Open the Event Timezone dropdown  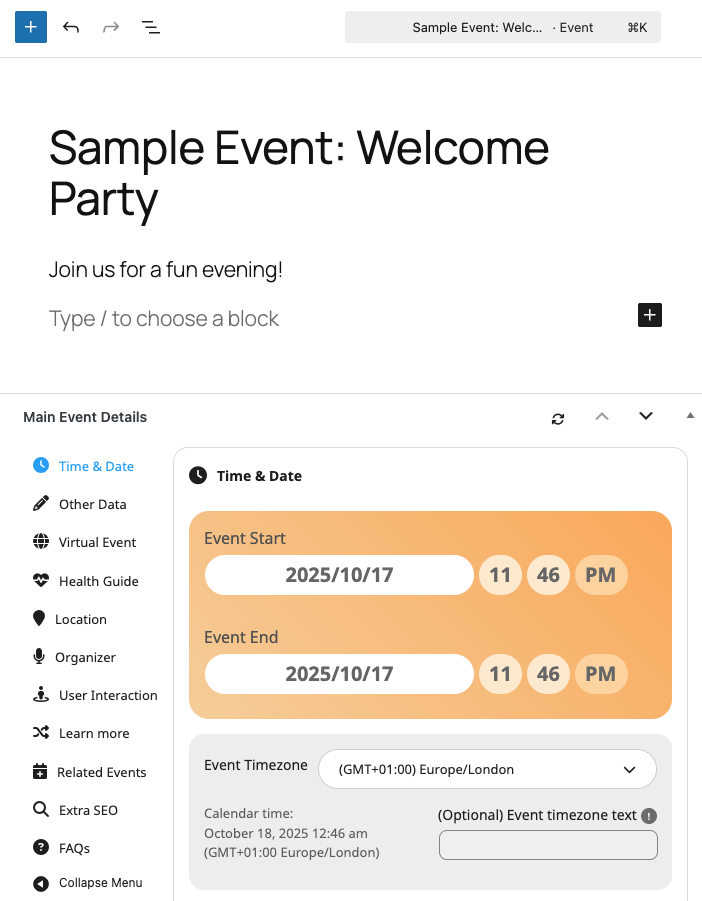pyautogui.click(x=487, y=769)
